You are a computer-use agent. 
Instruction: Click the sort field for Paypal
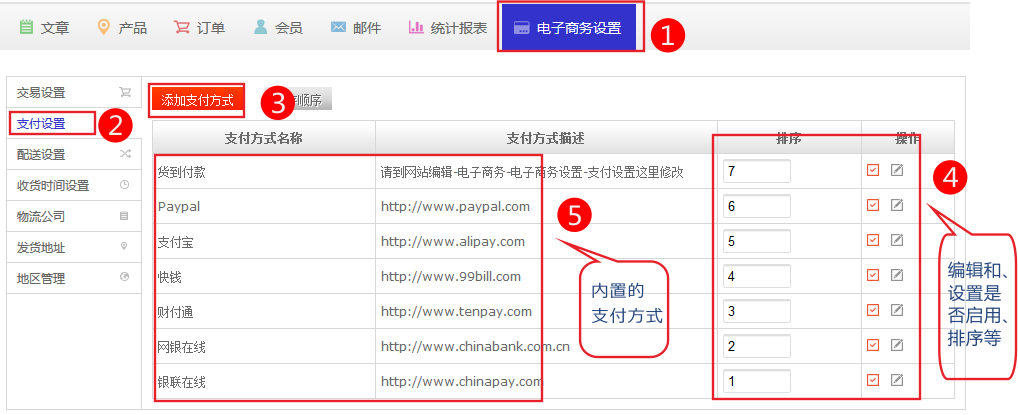756,206
